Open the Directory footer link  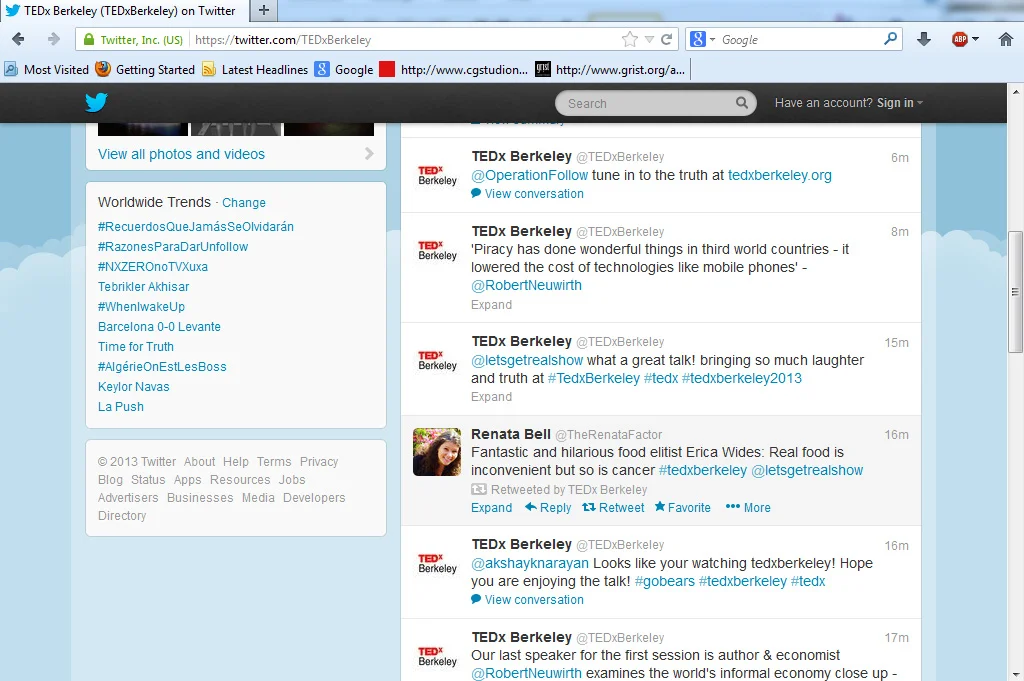(x=122, y=516)
